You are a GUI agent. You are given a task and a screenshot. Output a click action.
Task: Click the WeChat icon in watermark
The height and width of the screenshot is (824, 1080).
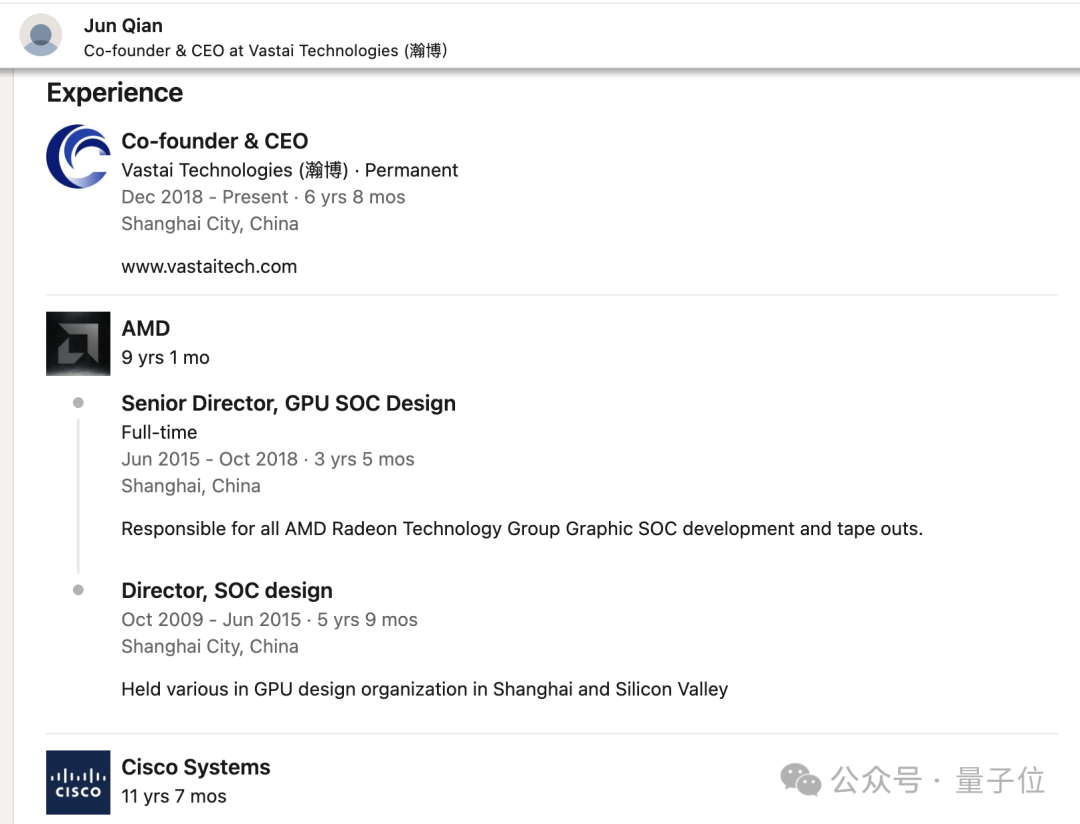(800, 780)
